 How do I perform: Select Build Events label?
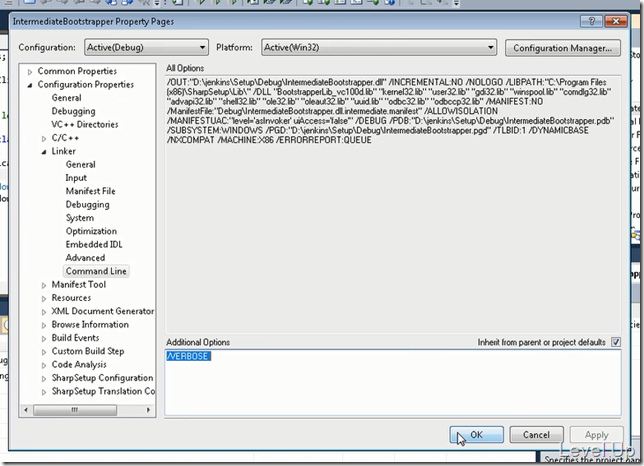tap(75, 338)
